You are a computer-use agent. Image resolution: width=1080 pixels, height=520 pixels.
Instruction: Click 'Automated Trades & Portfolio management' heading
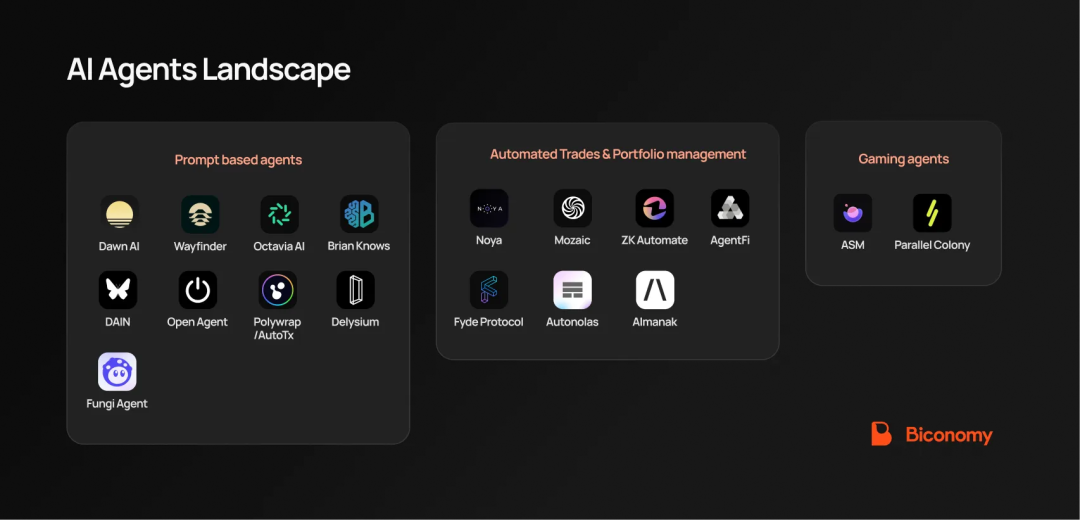[x=618, y=154]
